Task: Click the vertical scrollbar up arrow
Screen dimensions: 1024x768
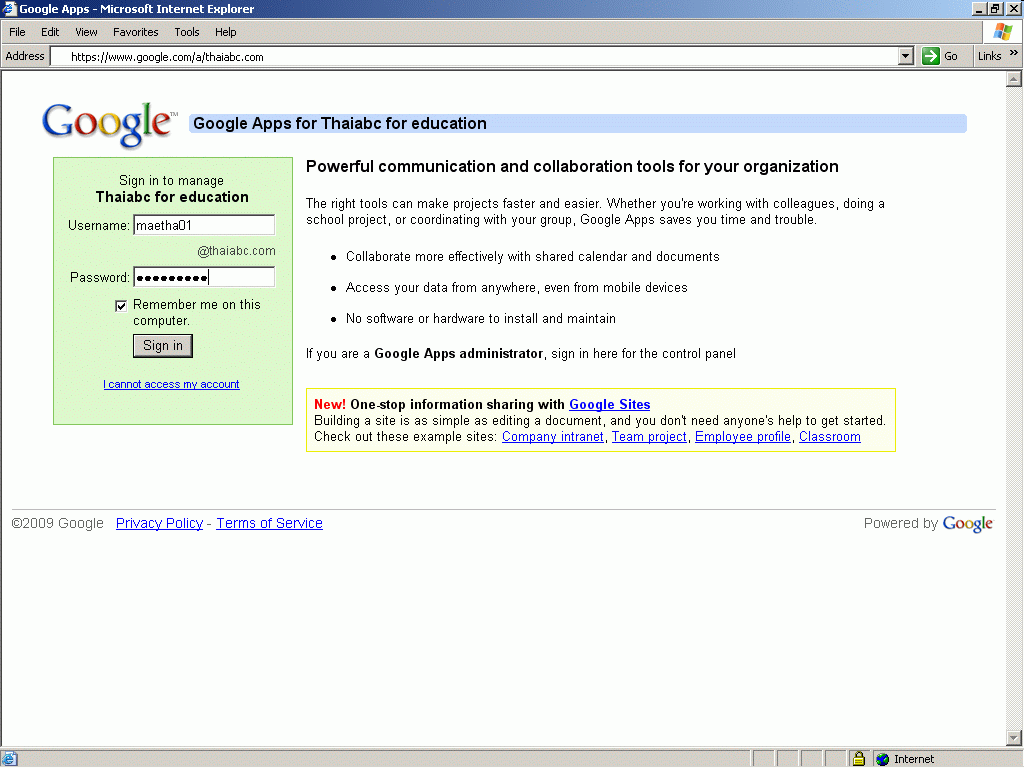Action: pos(1013,80)
